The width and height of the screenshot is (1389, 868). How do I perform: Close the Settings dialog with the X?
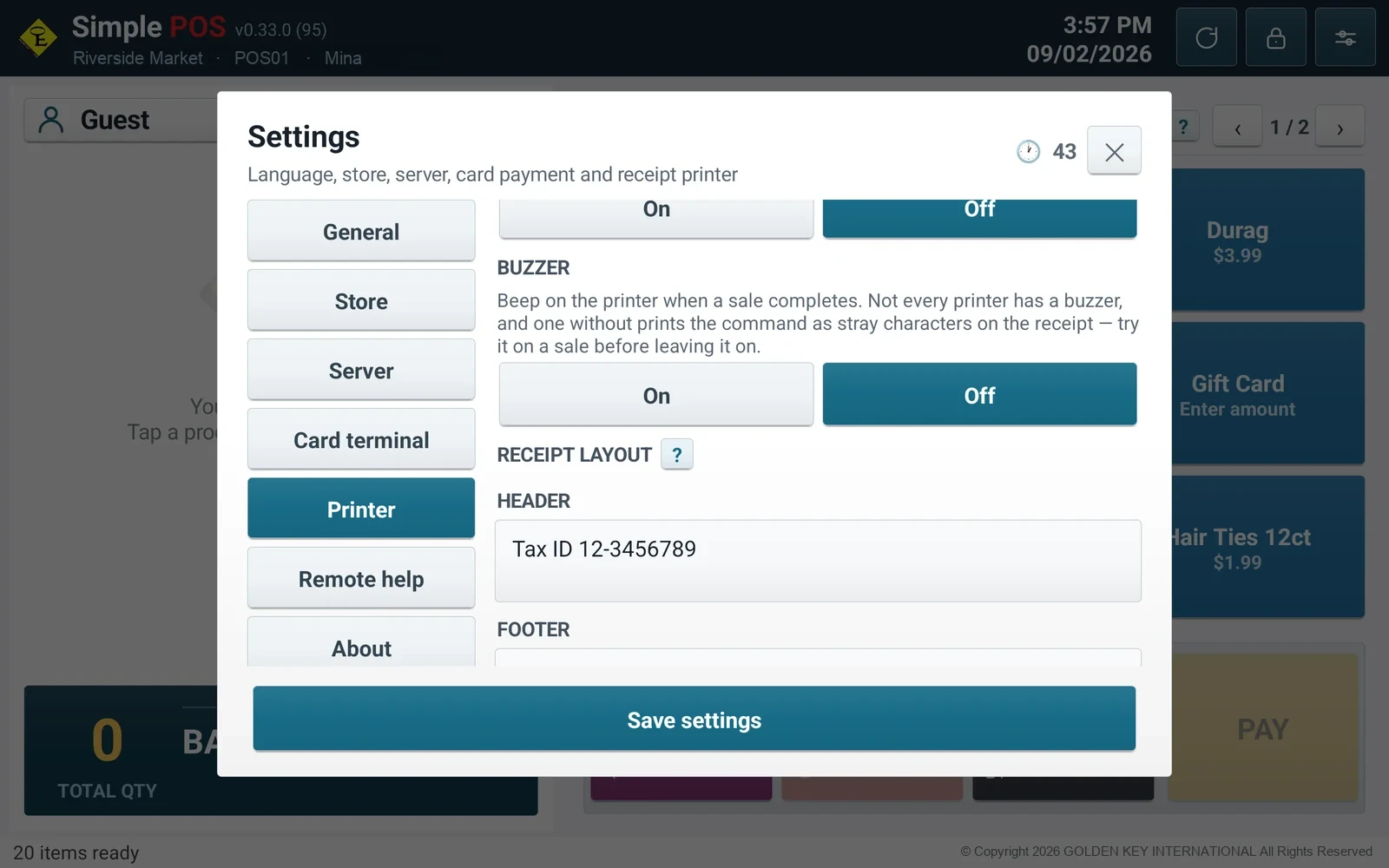tap(1114, 151)
